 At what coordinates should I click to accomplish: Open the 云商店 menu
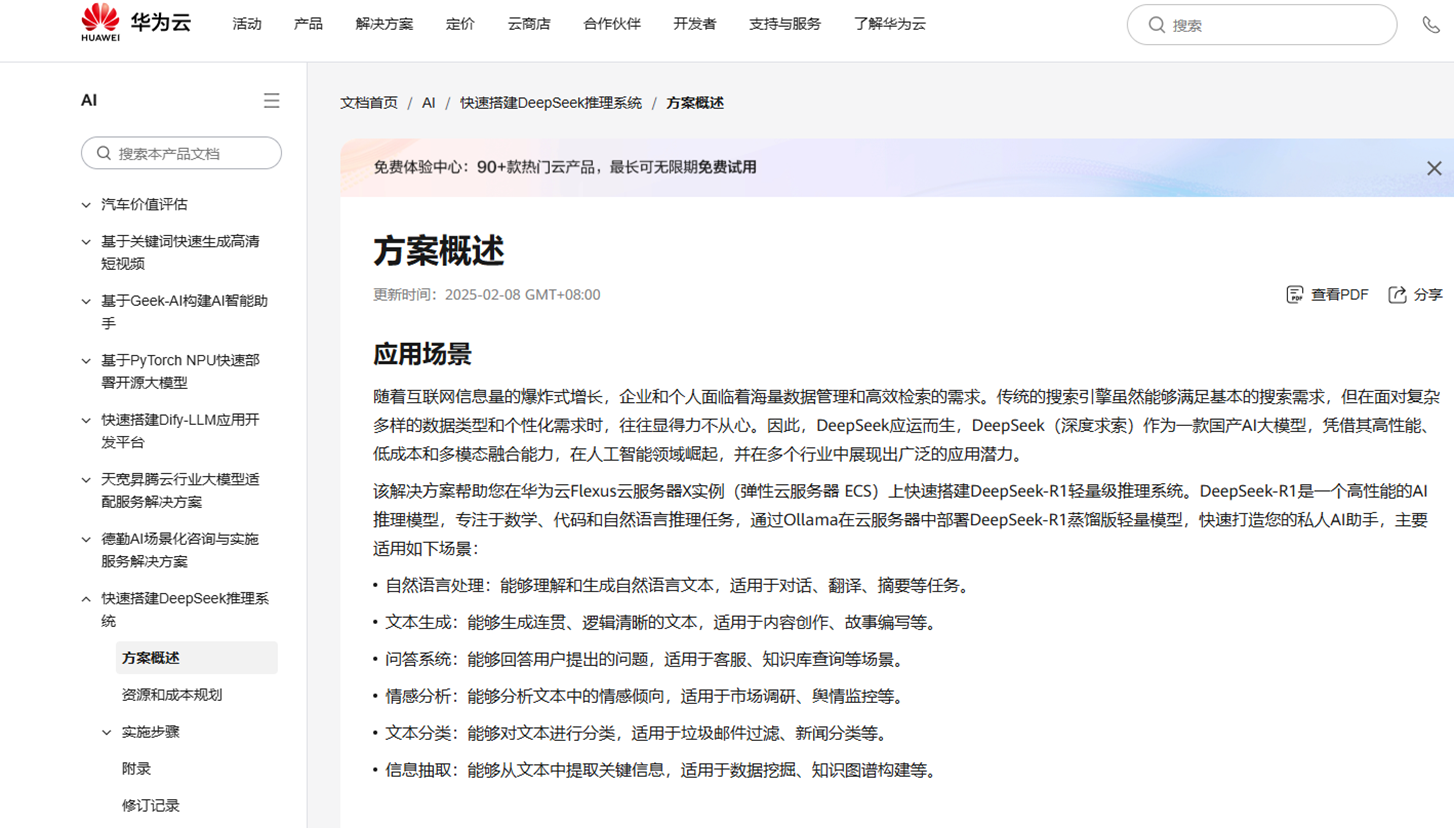pyautogui.click(x=529, y=24)
